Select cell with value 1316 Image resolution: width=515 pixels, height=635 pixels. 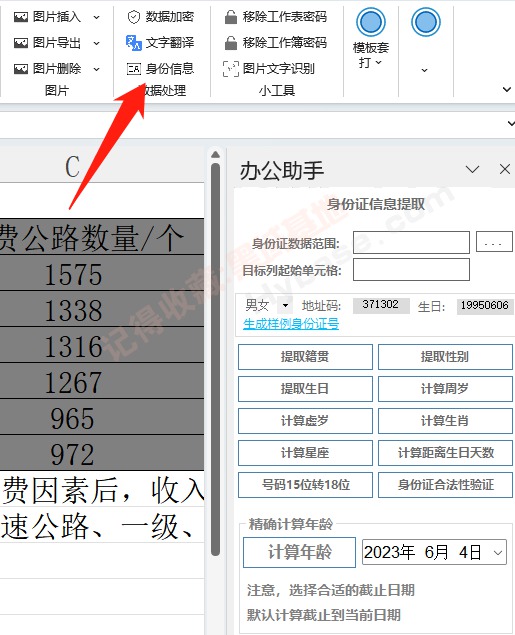[x=102, y=345]
